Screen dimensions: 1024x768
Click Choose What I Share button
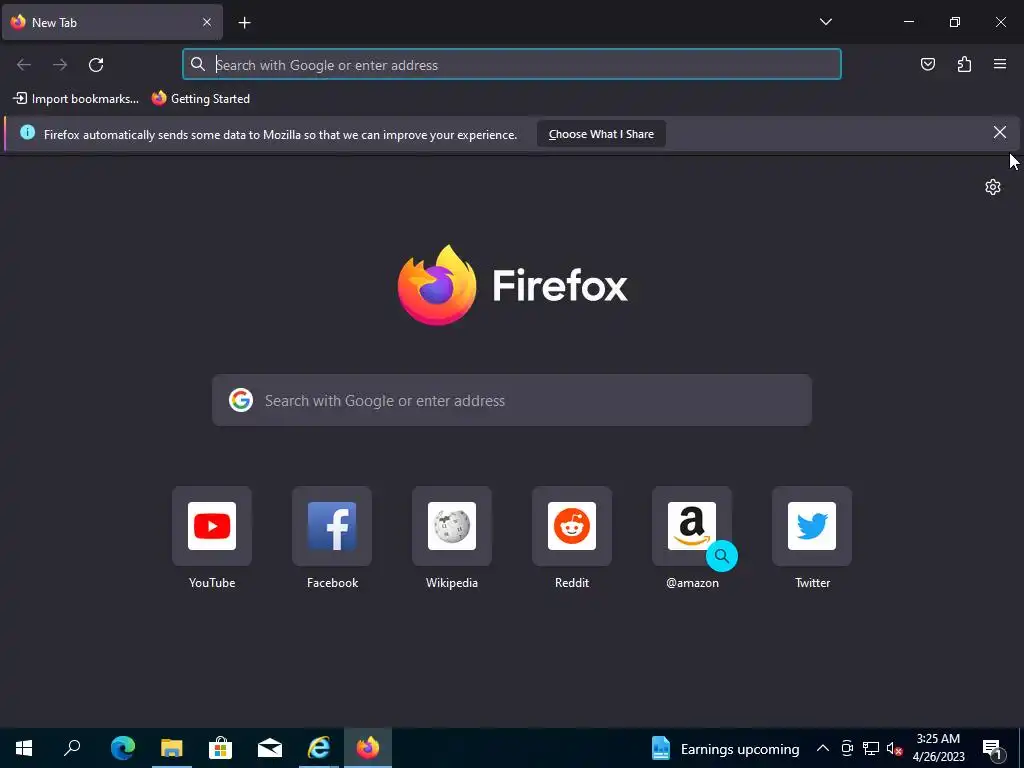(601, 134)
